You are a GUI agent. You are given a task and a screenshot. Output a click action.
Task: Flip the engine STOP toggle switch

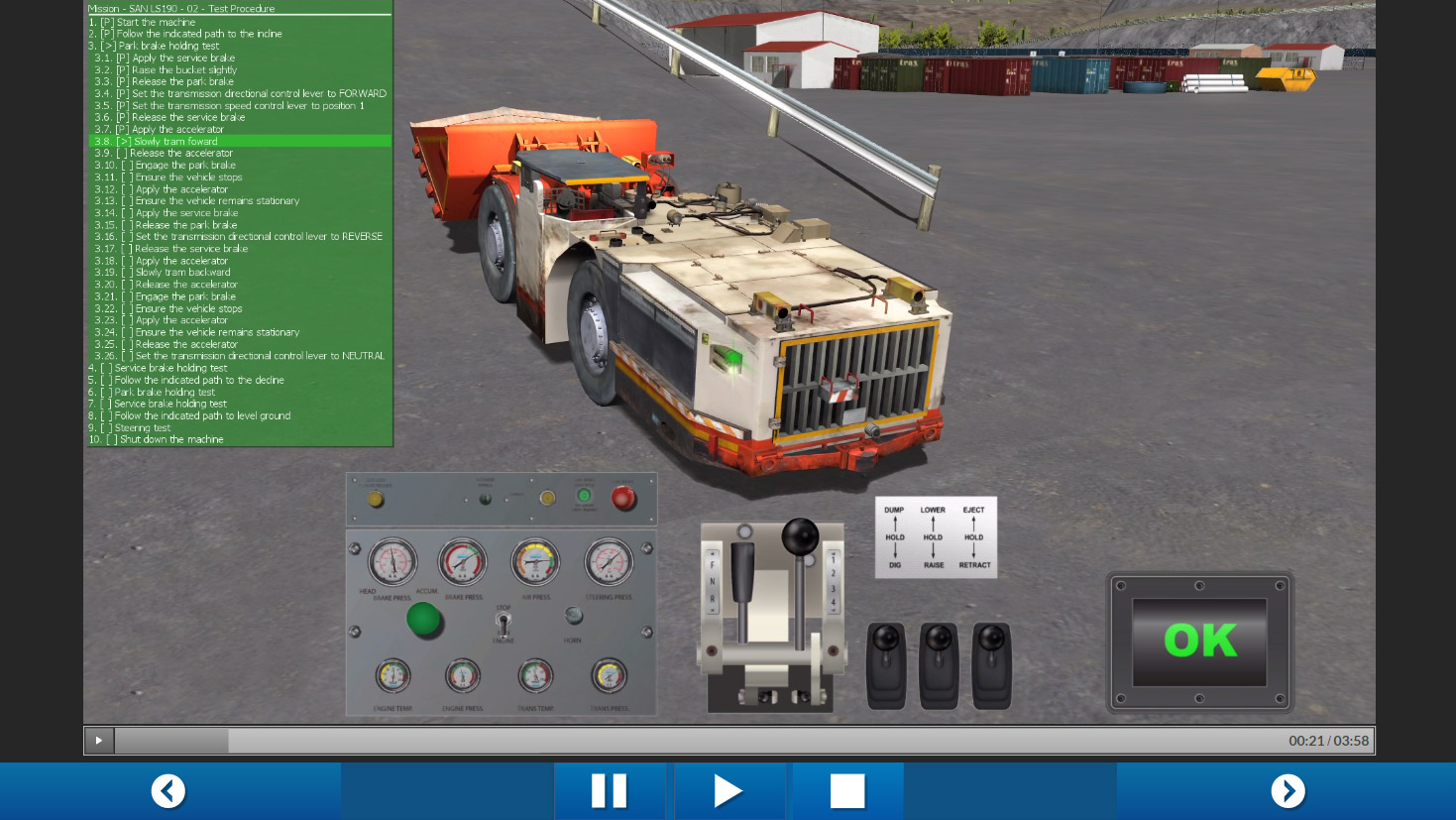[504, 624]
